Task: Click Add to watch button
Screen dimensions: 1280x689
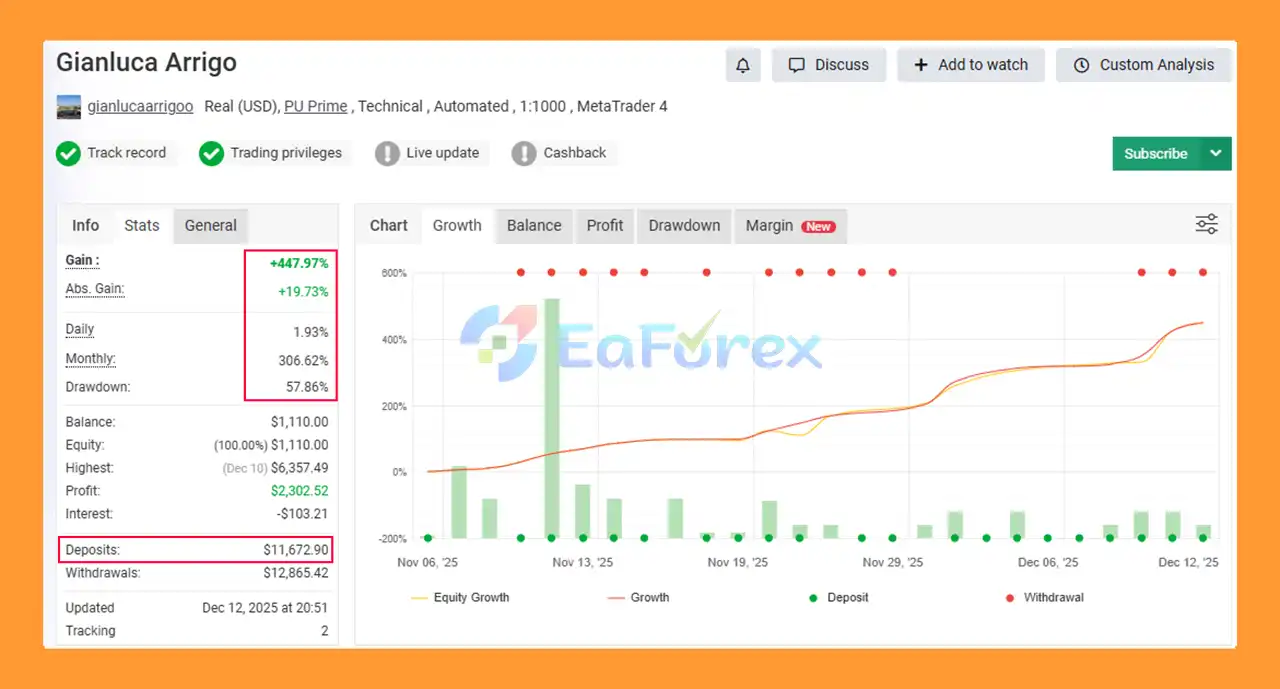Action: (x=970, y=65)
